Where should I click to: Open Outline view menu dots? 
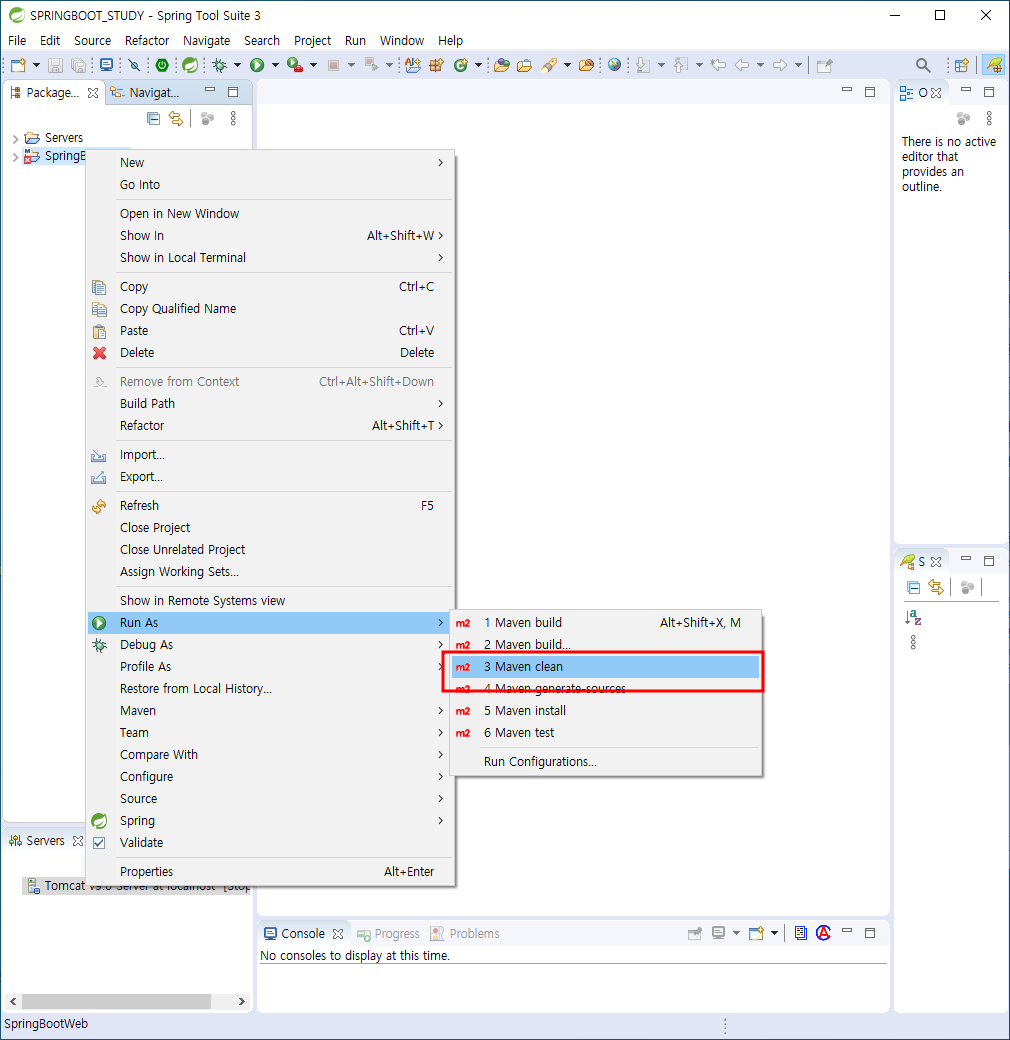click(x=989, y=119)
